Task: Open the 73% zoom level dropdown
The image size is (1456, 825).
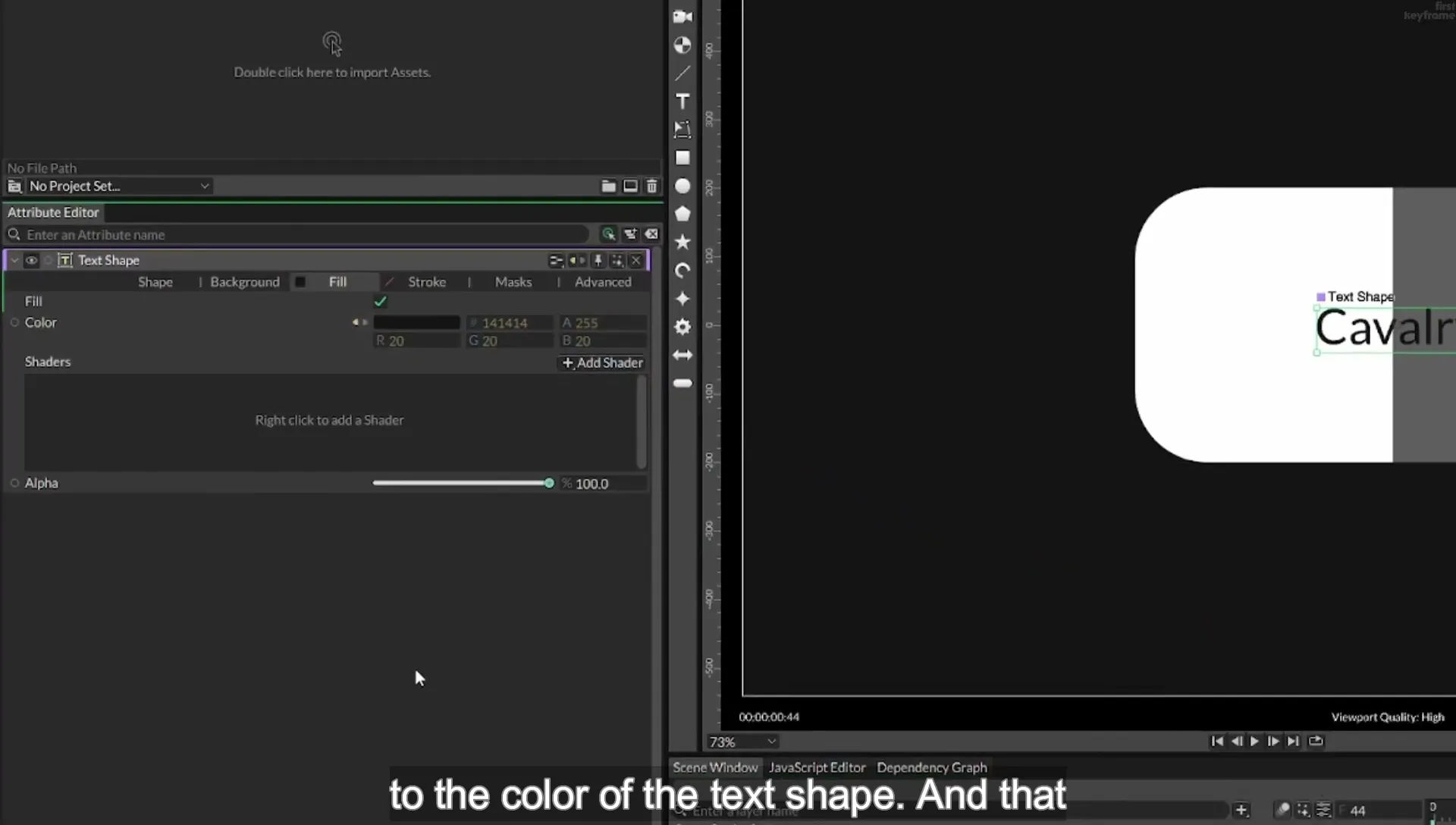Action: click(742, 742)
